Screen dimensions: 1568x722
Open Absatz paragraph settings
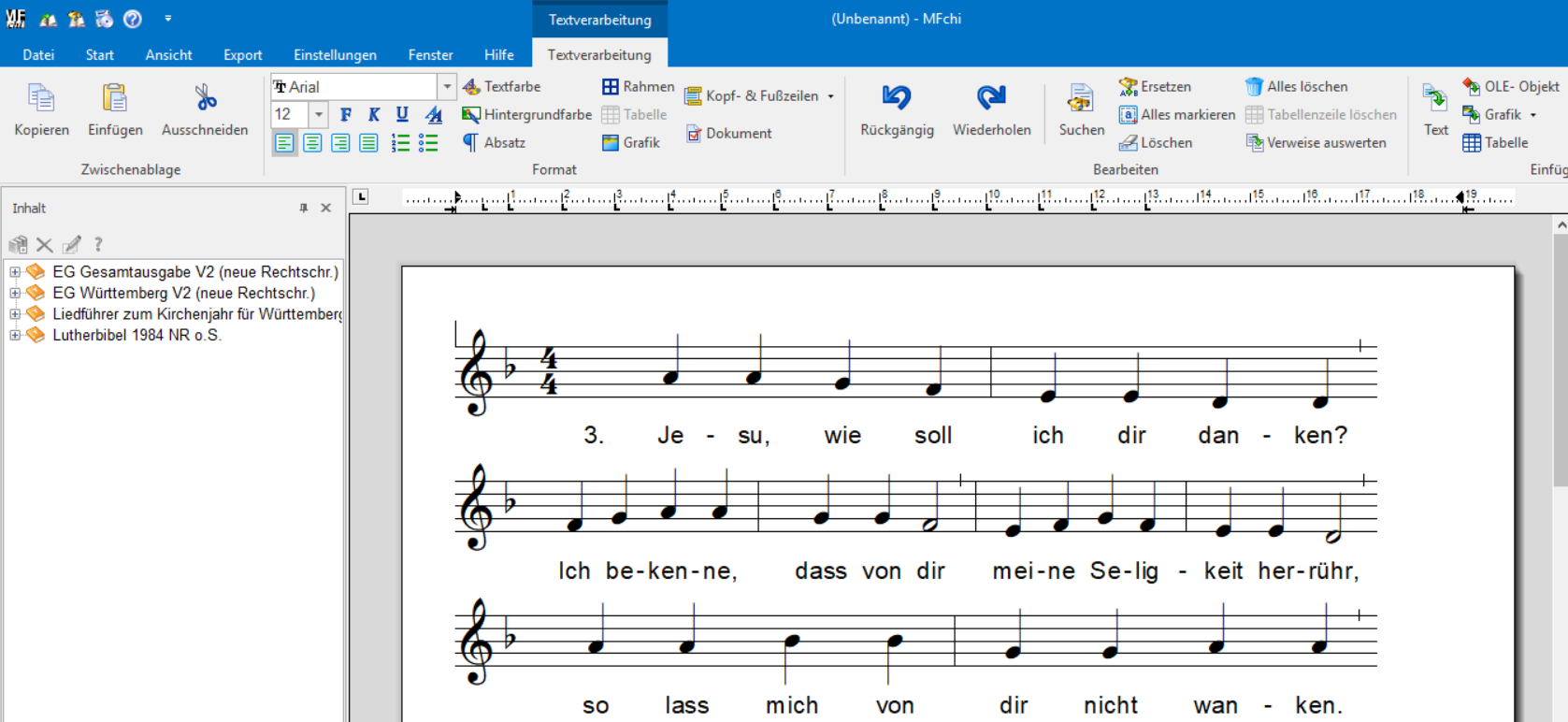click(494, 142)
